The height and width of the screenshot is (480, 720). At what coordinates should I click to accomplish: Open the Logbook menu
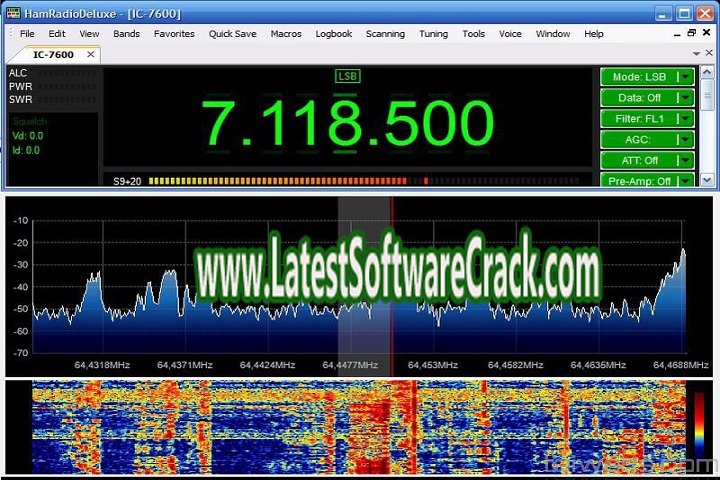[x=333, y=34]
